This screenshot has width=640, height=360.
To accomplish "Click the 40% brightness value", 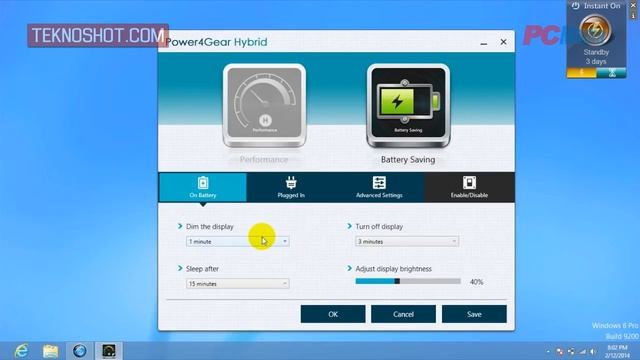I will tap(476, 282).
